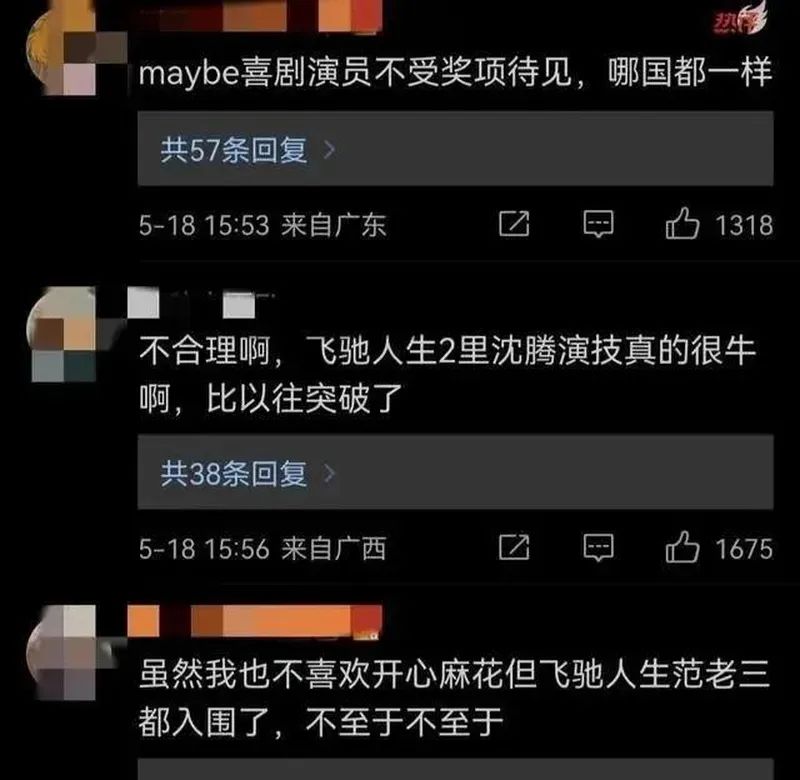Viewport: 800px width, 780px height.
Task: Reply to the 5-18 15:53 comment
Action: point(598,224)
